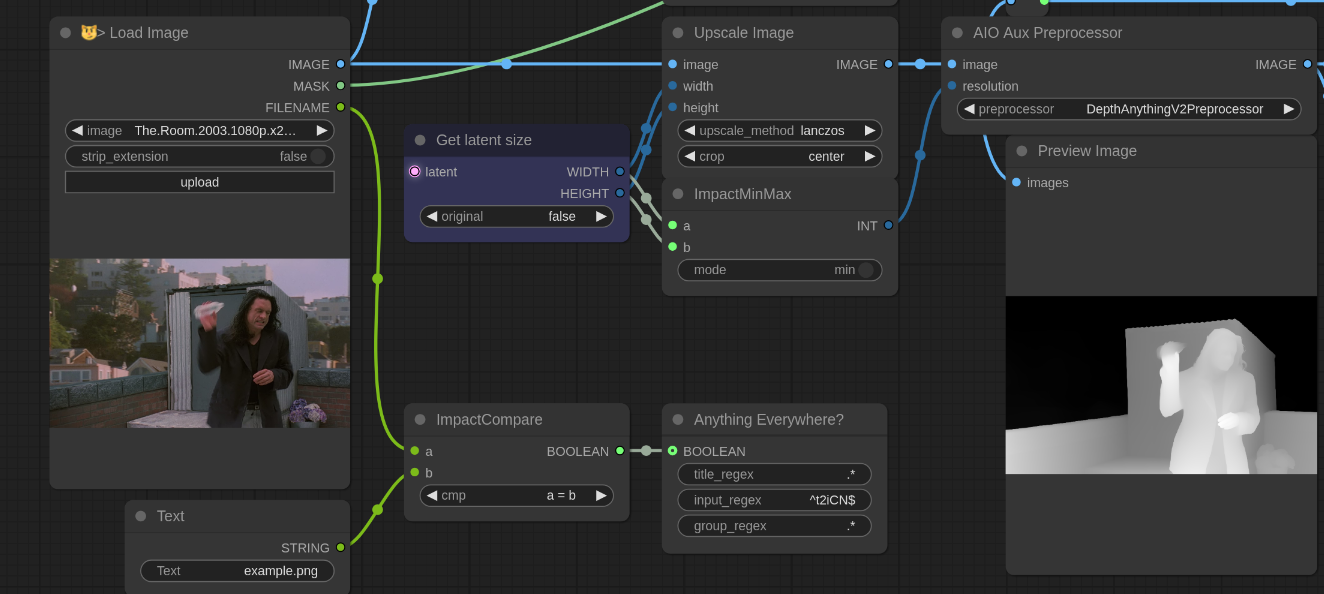The width and height of the screenshot is (1324, 594).
Task: Click ImpactMinMax input port a
Action: click(x=672, y=226)
